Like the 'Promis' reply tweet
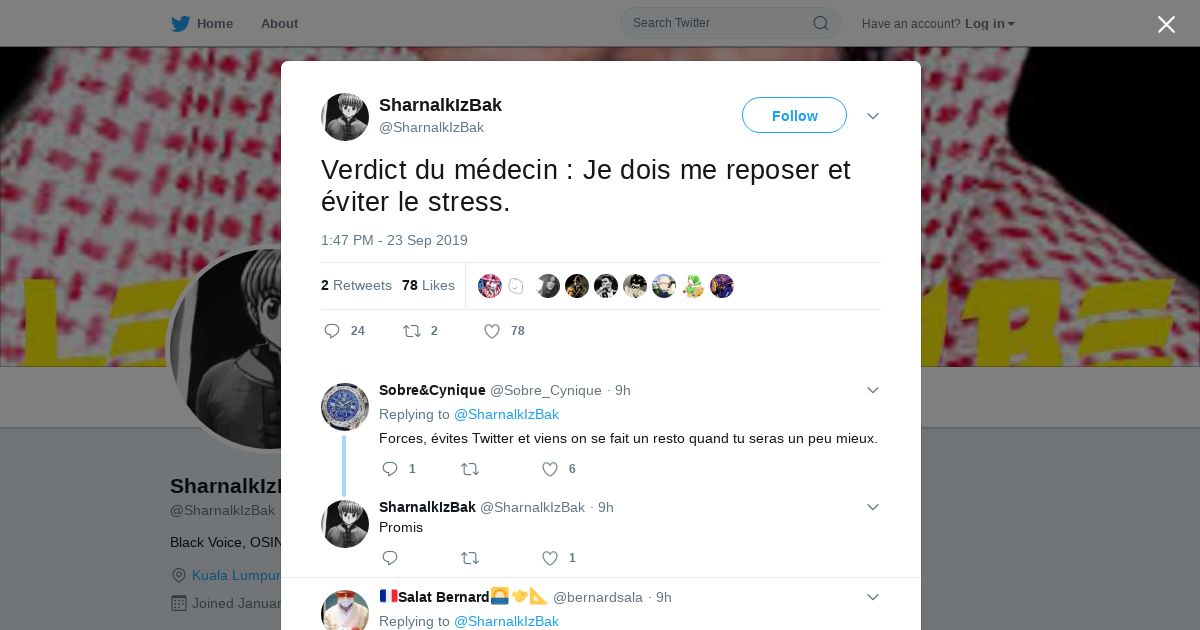The height and width of the screenshot is (630, 1200). click(x=549, y=558)
